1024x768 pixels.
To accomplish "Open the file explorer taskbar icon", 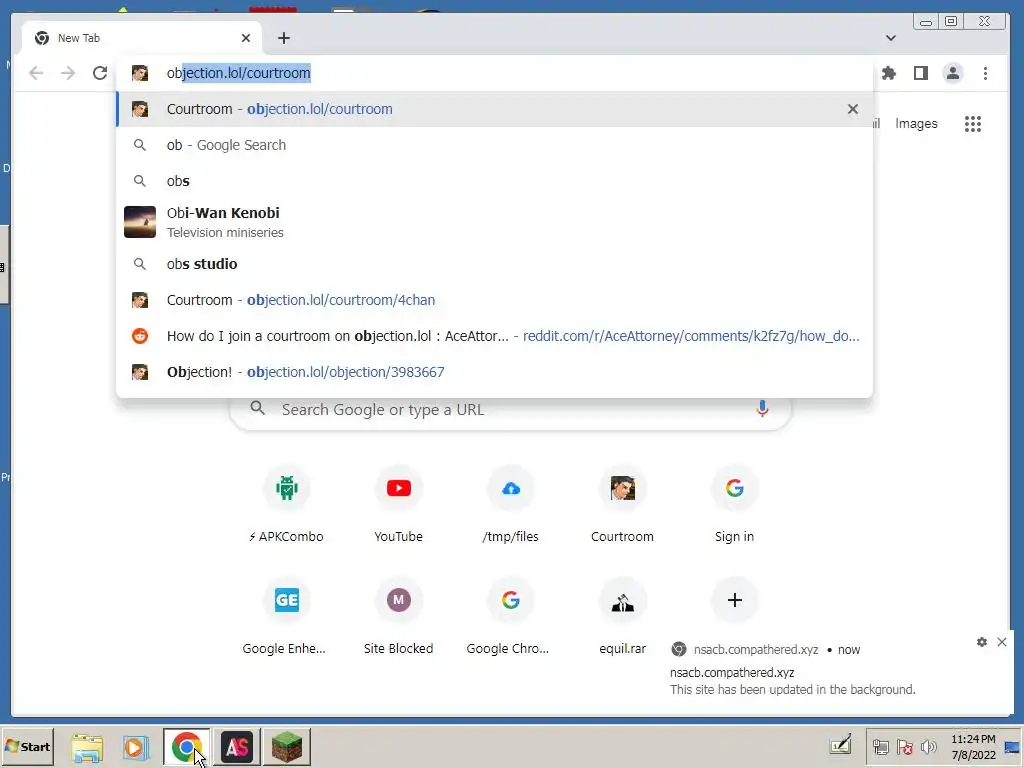I will coord(87,746).
